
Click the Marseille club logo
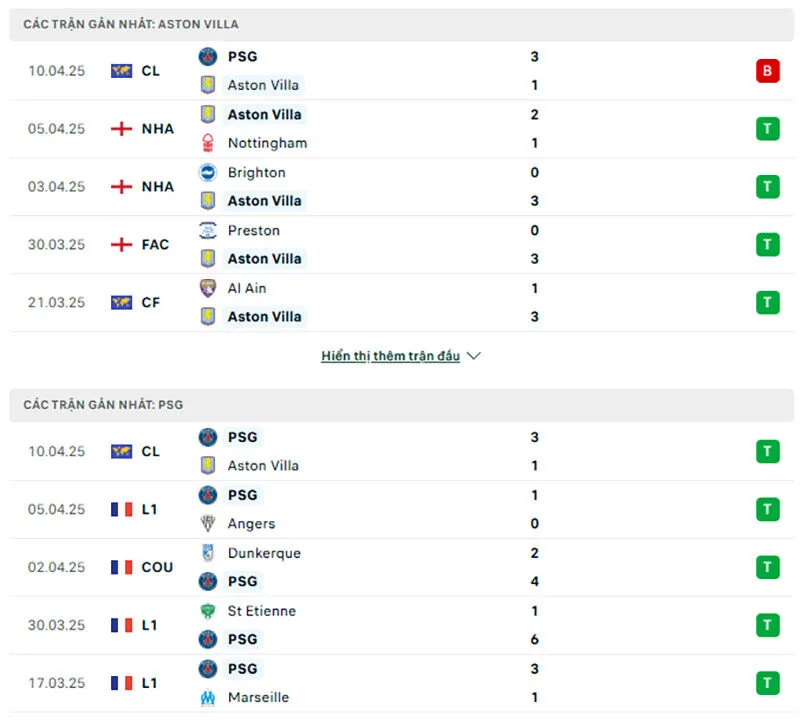pyautogui.click(x=208, y=697)
